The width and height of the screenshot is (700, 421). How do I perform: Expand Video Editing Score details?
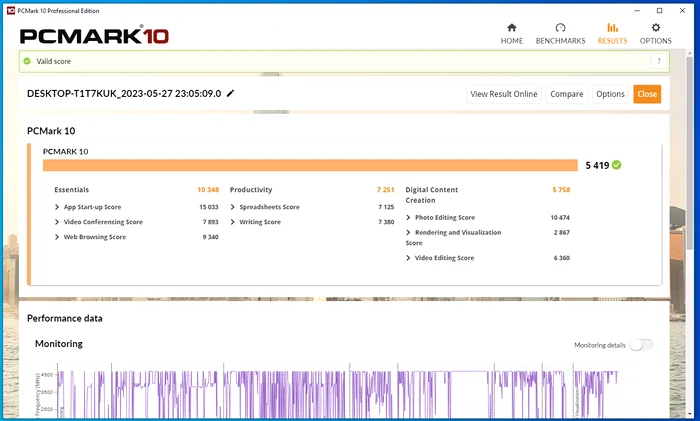click(x=408, y=258)
